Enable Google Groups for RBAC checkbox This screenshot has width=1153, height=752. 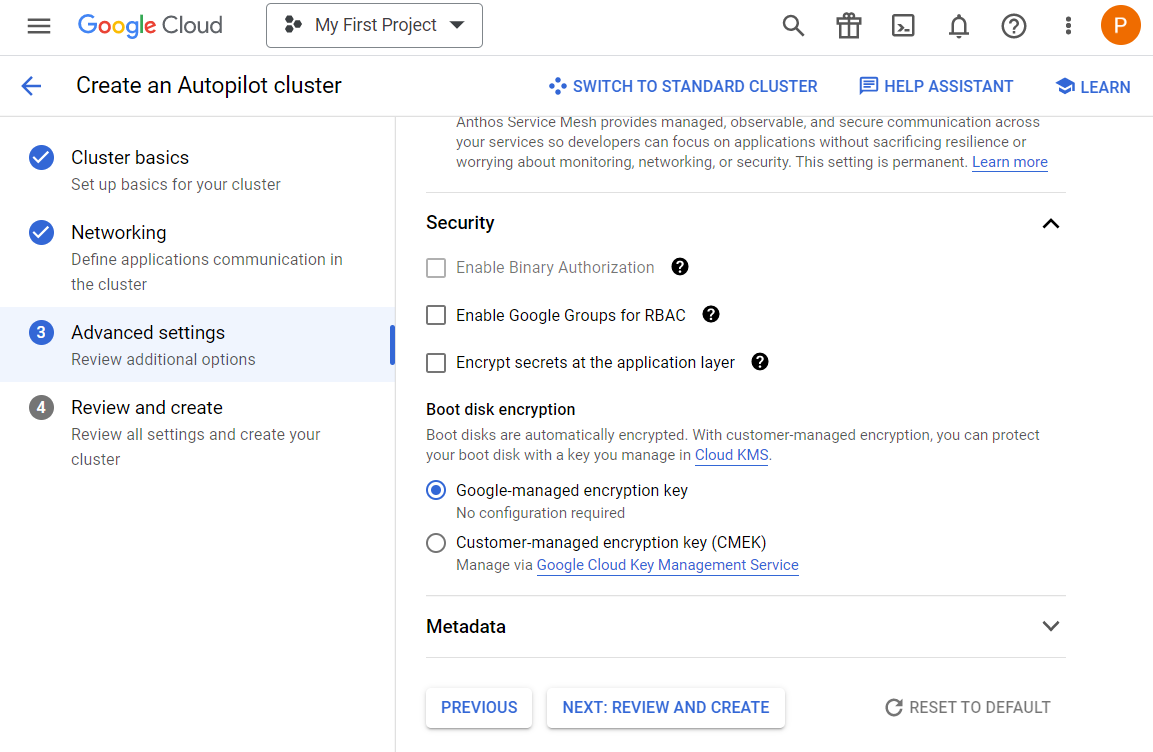(x=436, y=315)
